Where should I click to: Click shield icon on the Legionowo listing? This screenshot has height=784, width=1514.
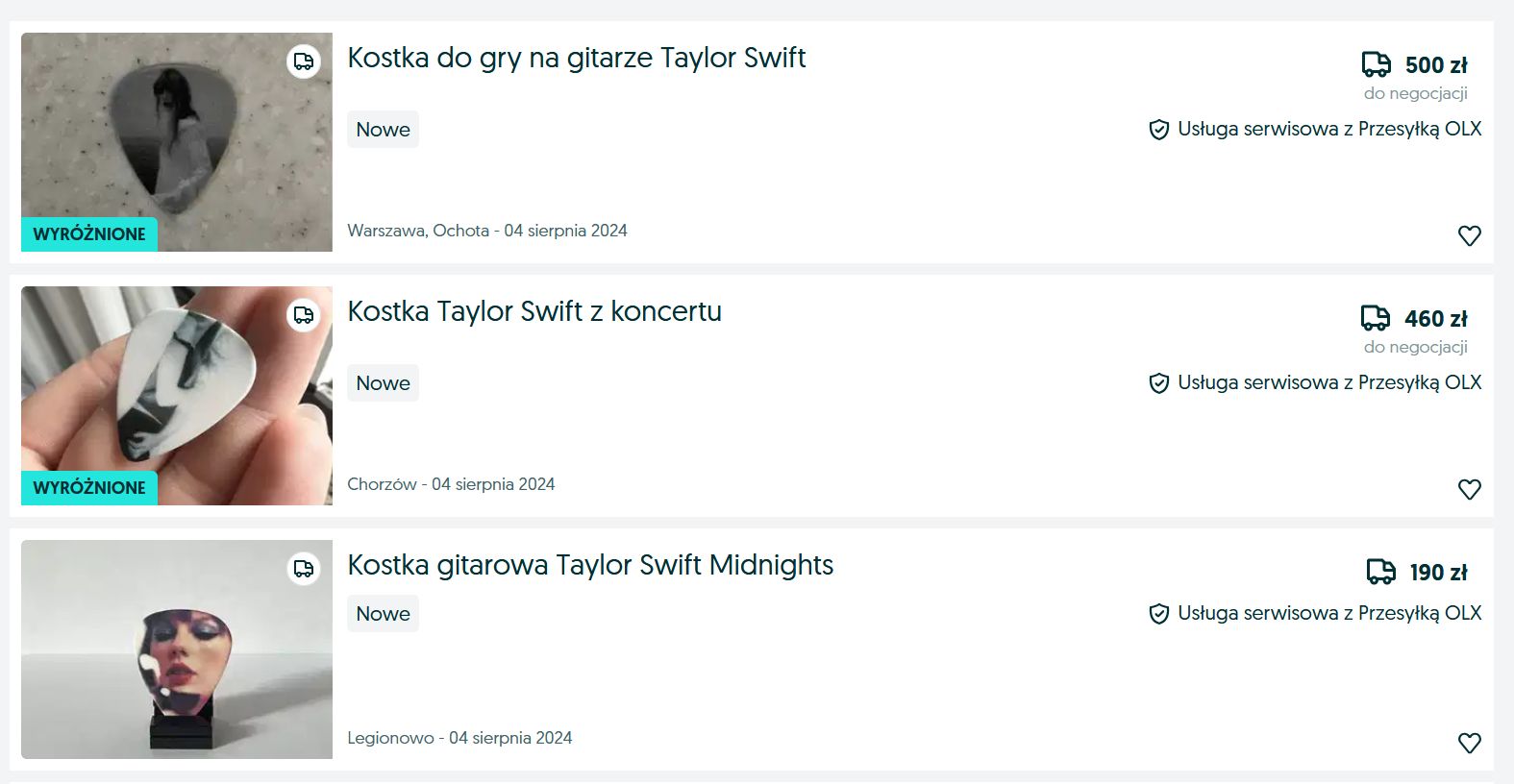1159,614
